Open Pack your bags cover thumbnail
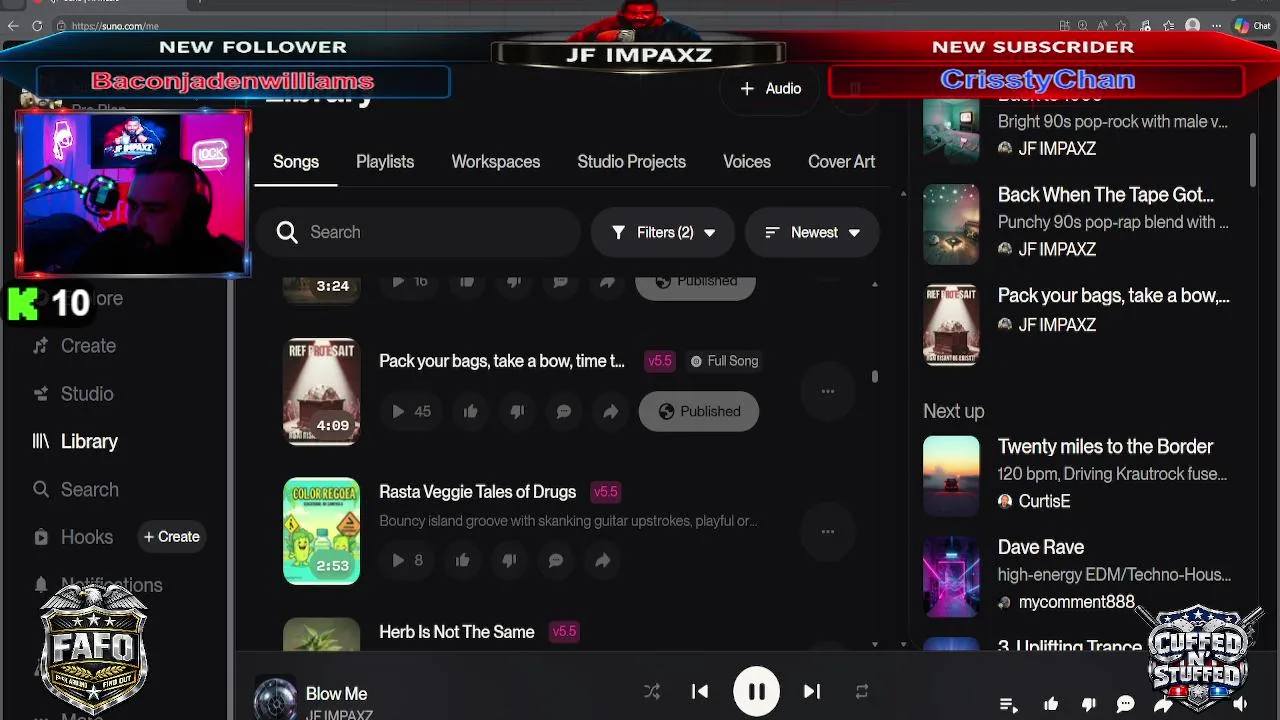 click(321, 391)
